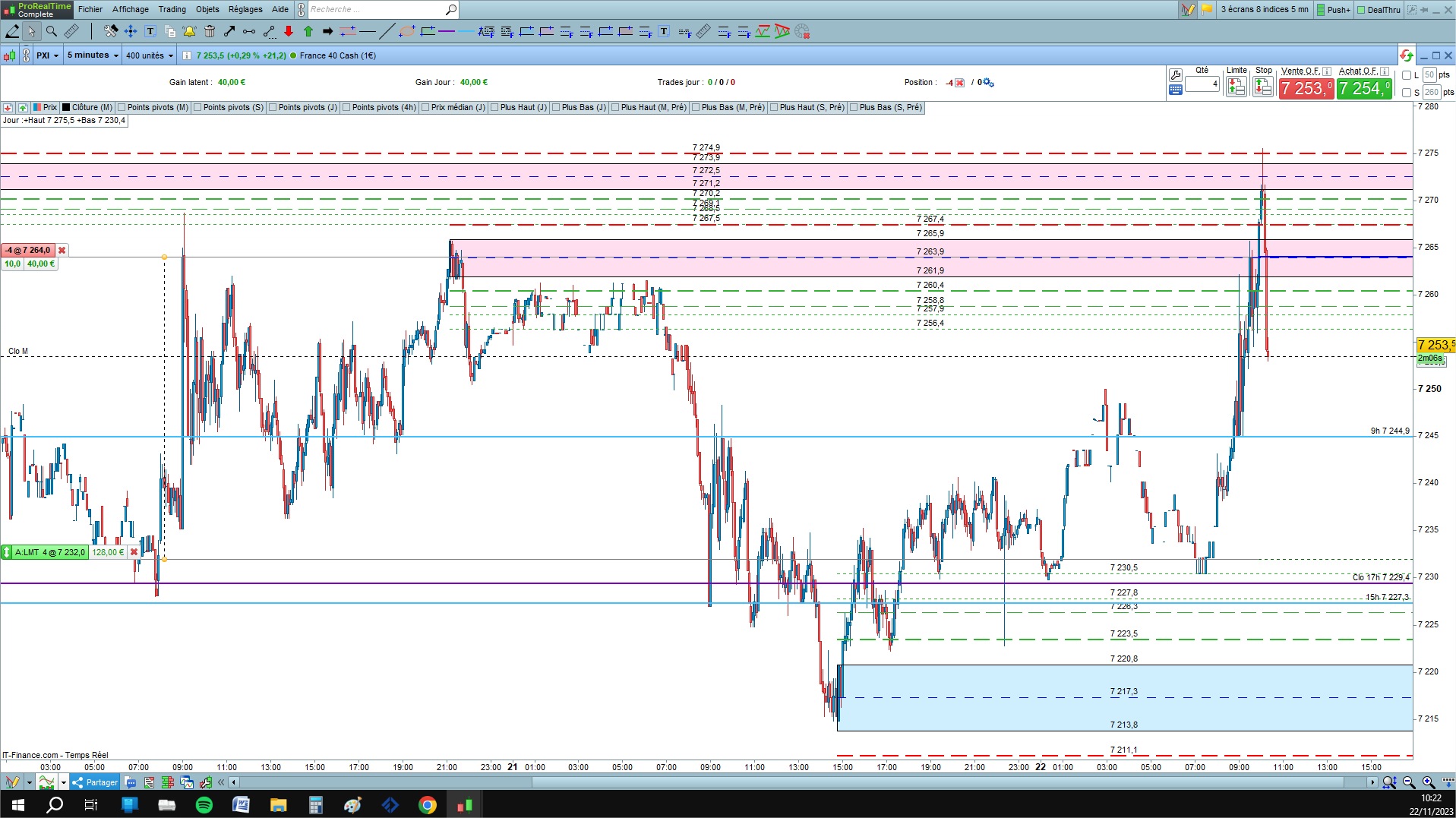
Task: Open the 400 unités dropdown
Action: (149, 55)
